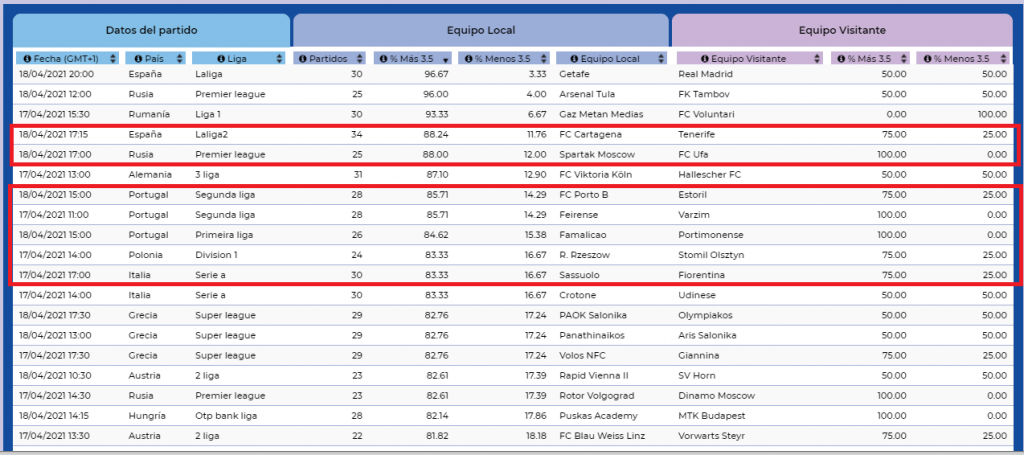Select the Datos del partido header tab

152,31
